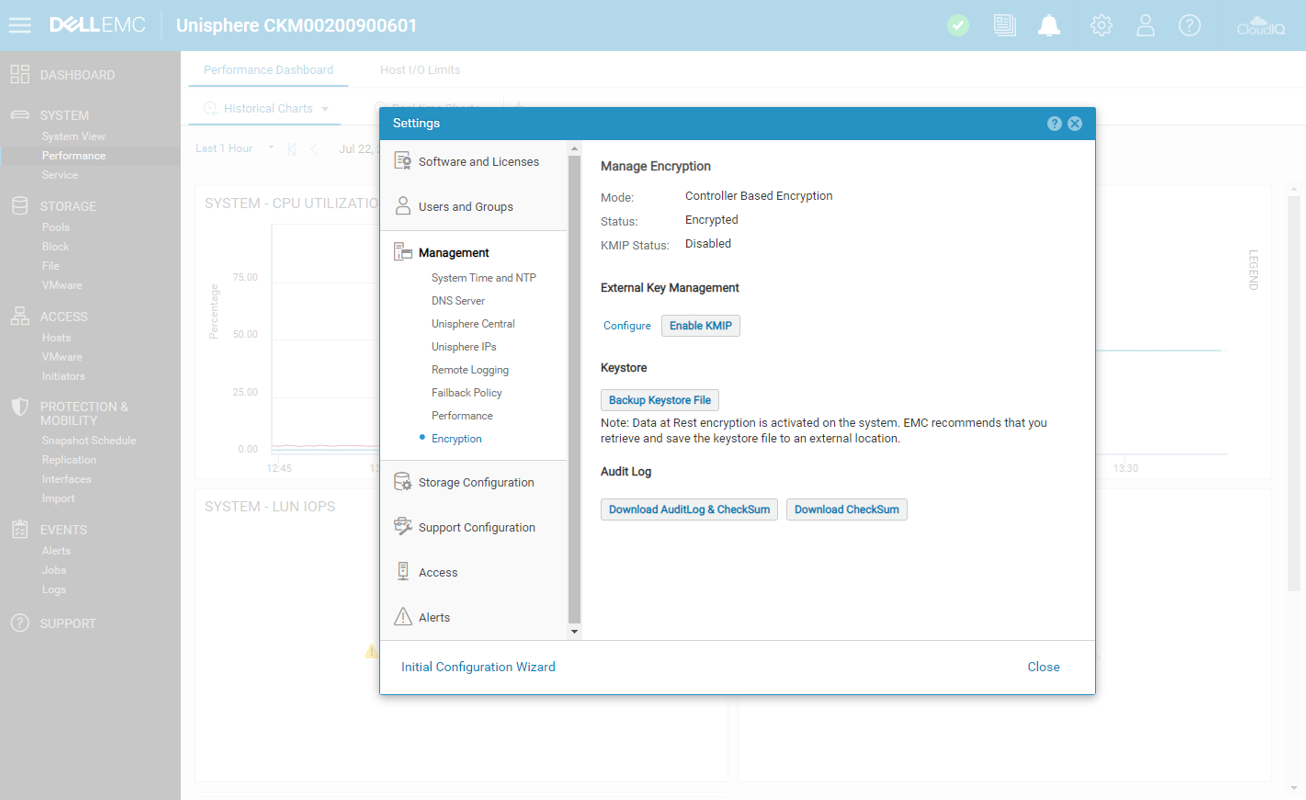The width and height of the screenshot is (1306, 800).
Task: Click the Software and Licenses icon
Action: [403, 161]
